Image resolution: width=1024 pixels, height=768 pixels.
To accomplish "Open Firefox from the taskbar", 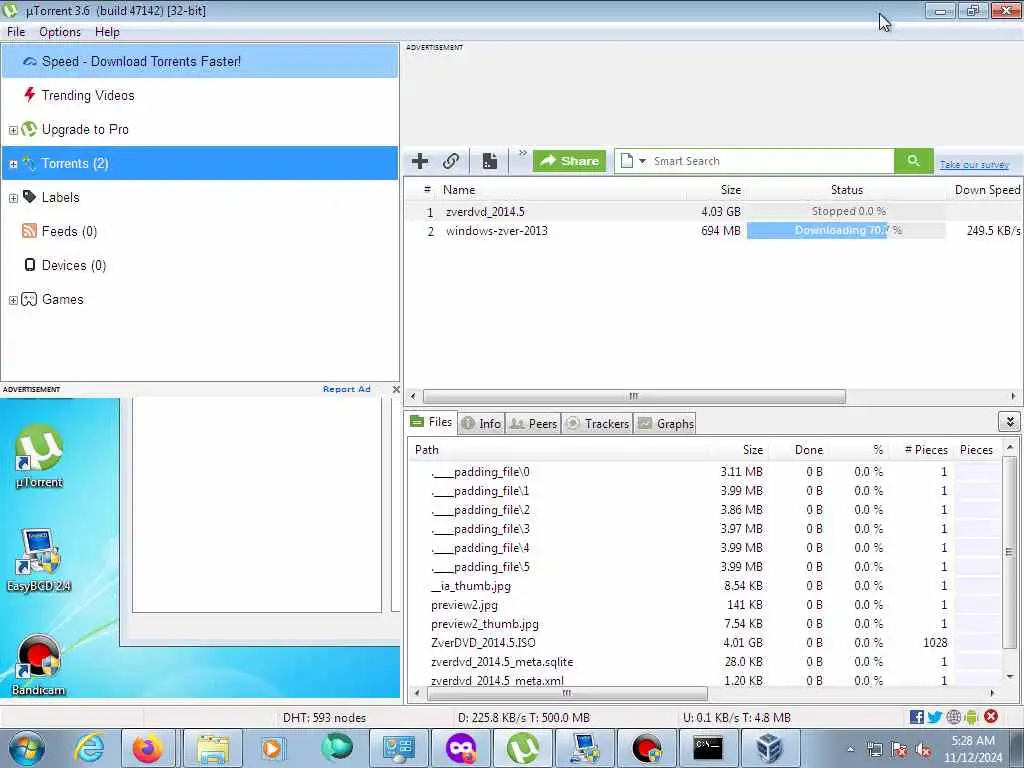I will click(x=148, y=748).
